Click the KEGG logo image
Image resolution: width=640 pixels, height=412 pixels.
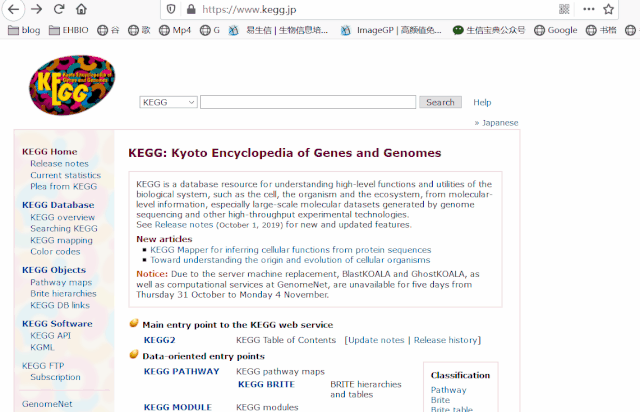72,85
